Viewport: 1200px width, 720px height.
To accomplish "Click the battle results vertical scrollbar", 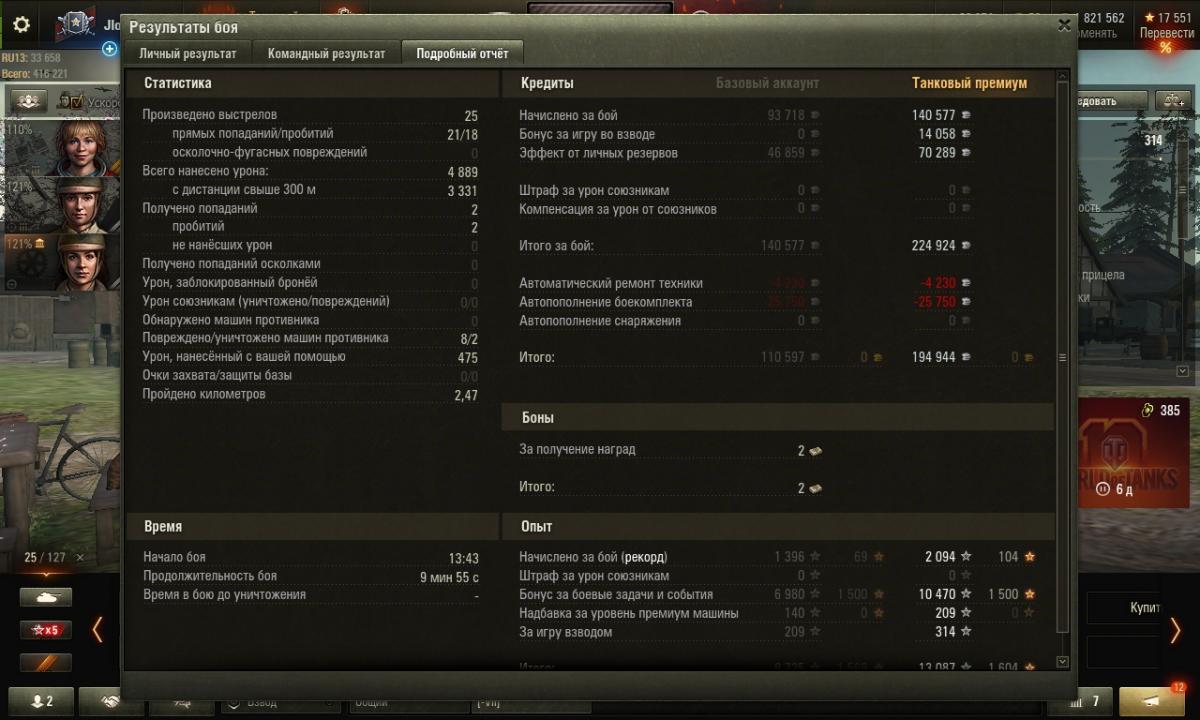I will point(1063,358).
